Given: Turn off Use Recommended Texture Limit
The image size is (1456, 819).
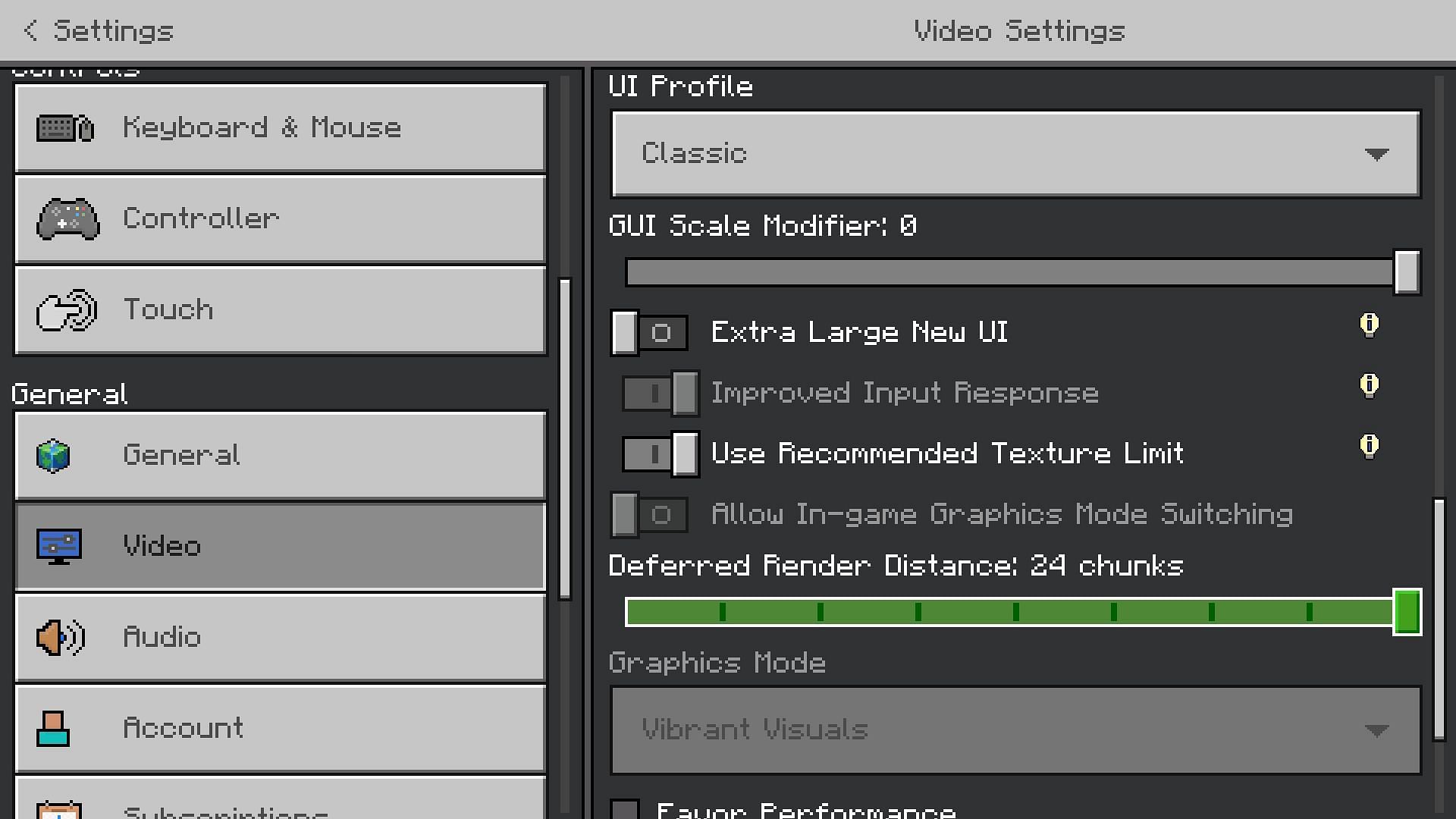Looking at the screenshot, I should [x=661, y=454].
